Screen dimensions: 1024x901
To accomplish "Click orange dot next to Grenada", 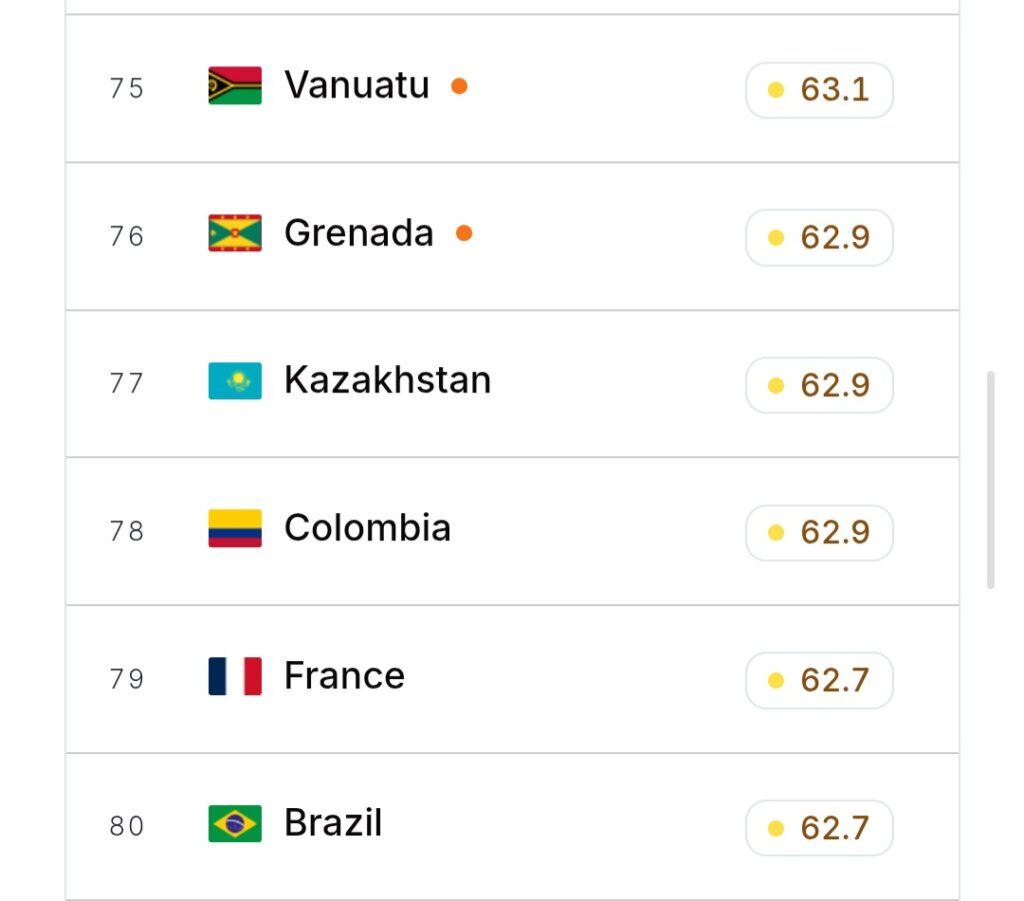I will [x=464, y=233].
